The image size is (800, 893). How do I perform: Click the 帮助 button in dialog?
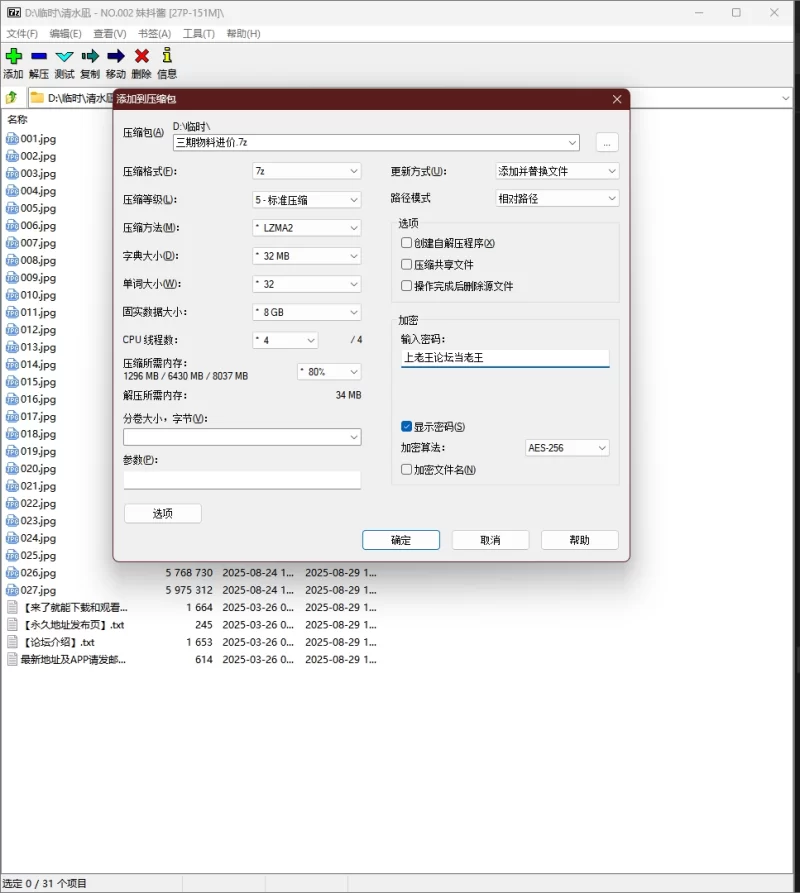click(x=580, y=540)
